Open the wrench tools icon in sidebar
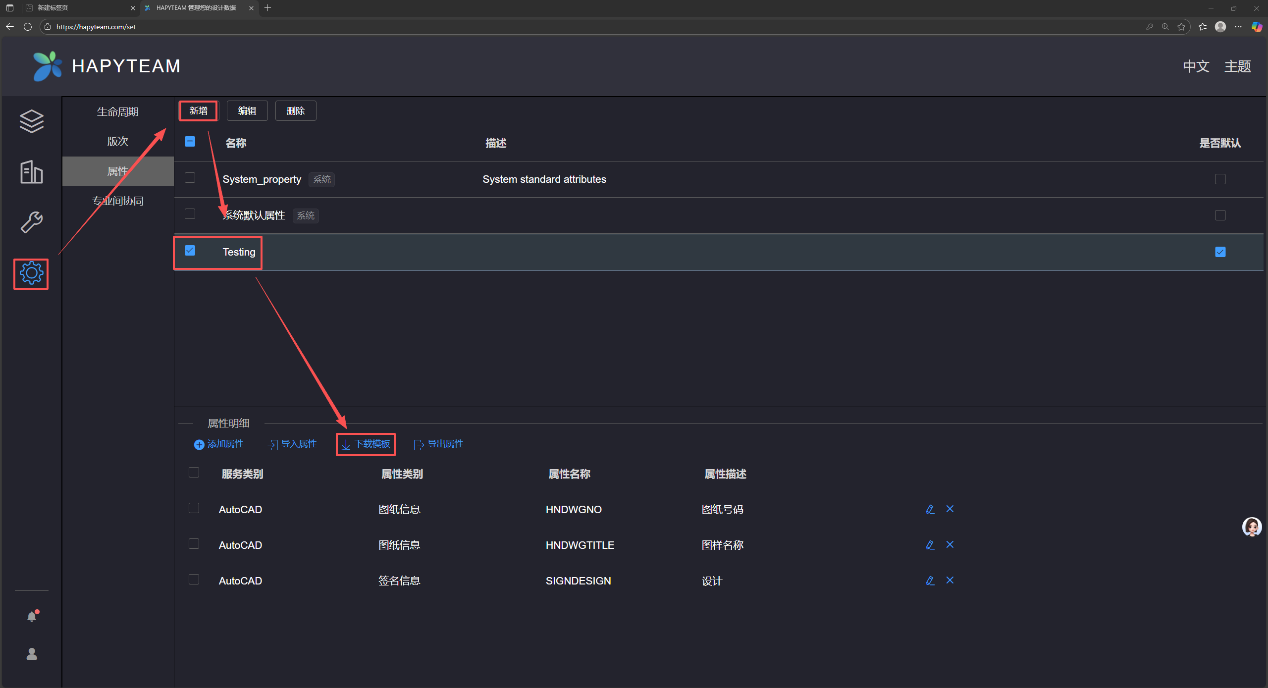 [x=31, y=222]
